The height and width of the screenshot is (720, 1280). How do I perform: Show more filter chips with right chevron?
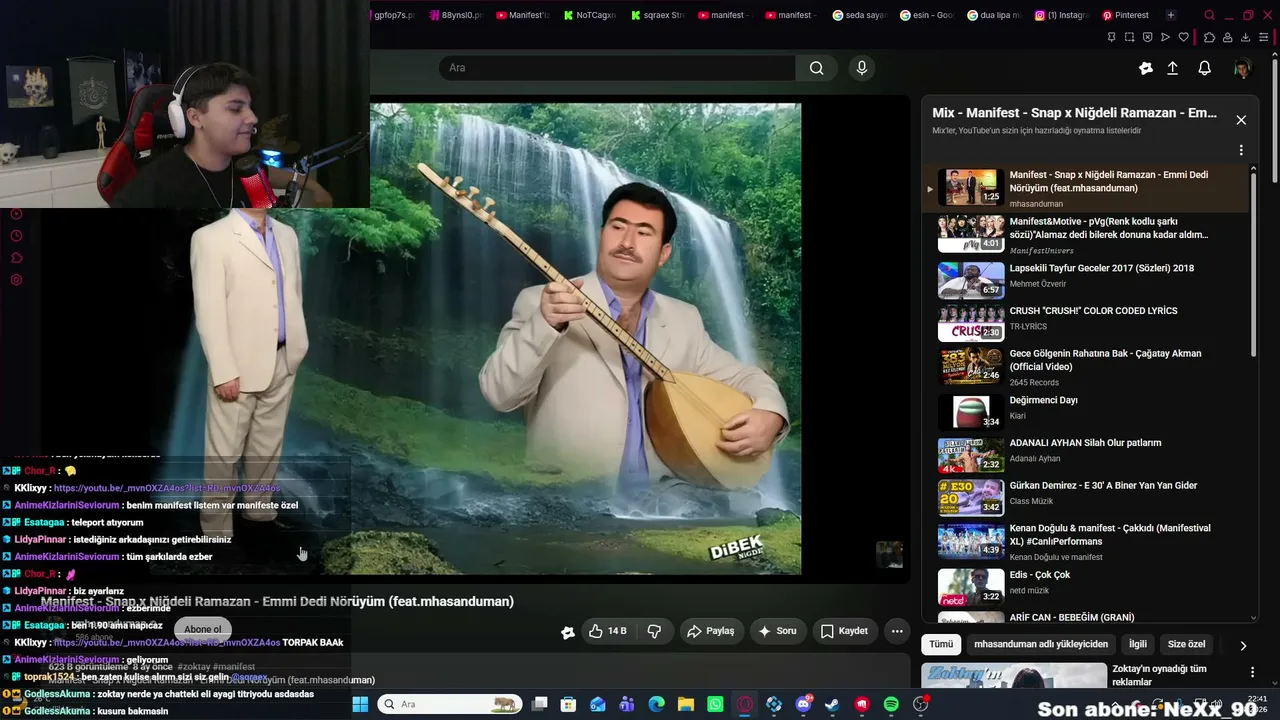tap(1243, 645)
